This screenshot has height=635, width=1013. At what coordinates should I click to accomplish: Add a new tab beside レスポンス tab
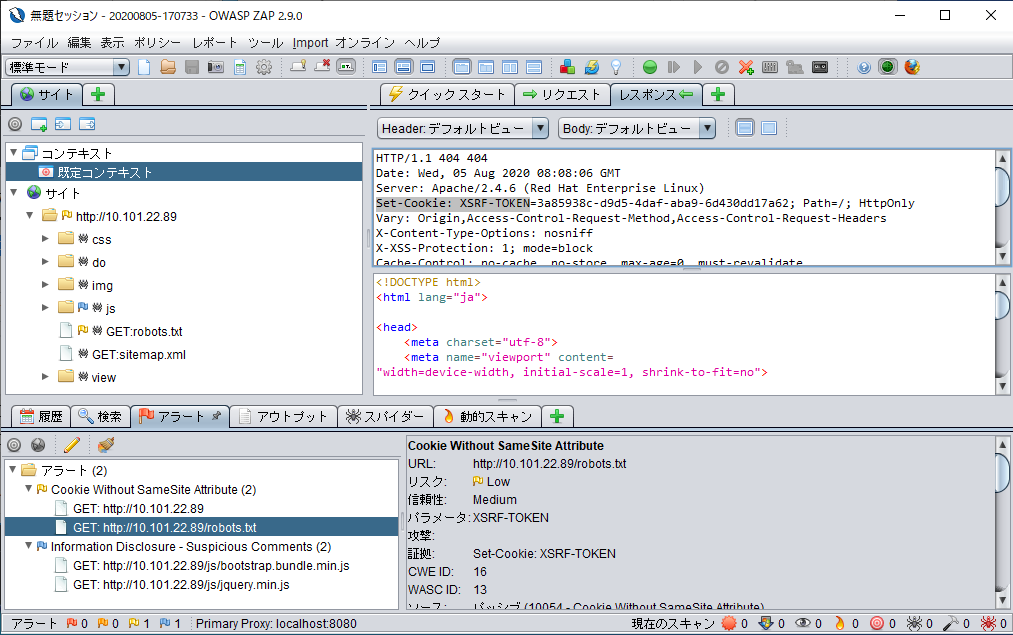pos(718,95)
